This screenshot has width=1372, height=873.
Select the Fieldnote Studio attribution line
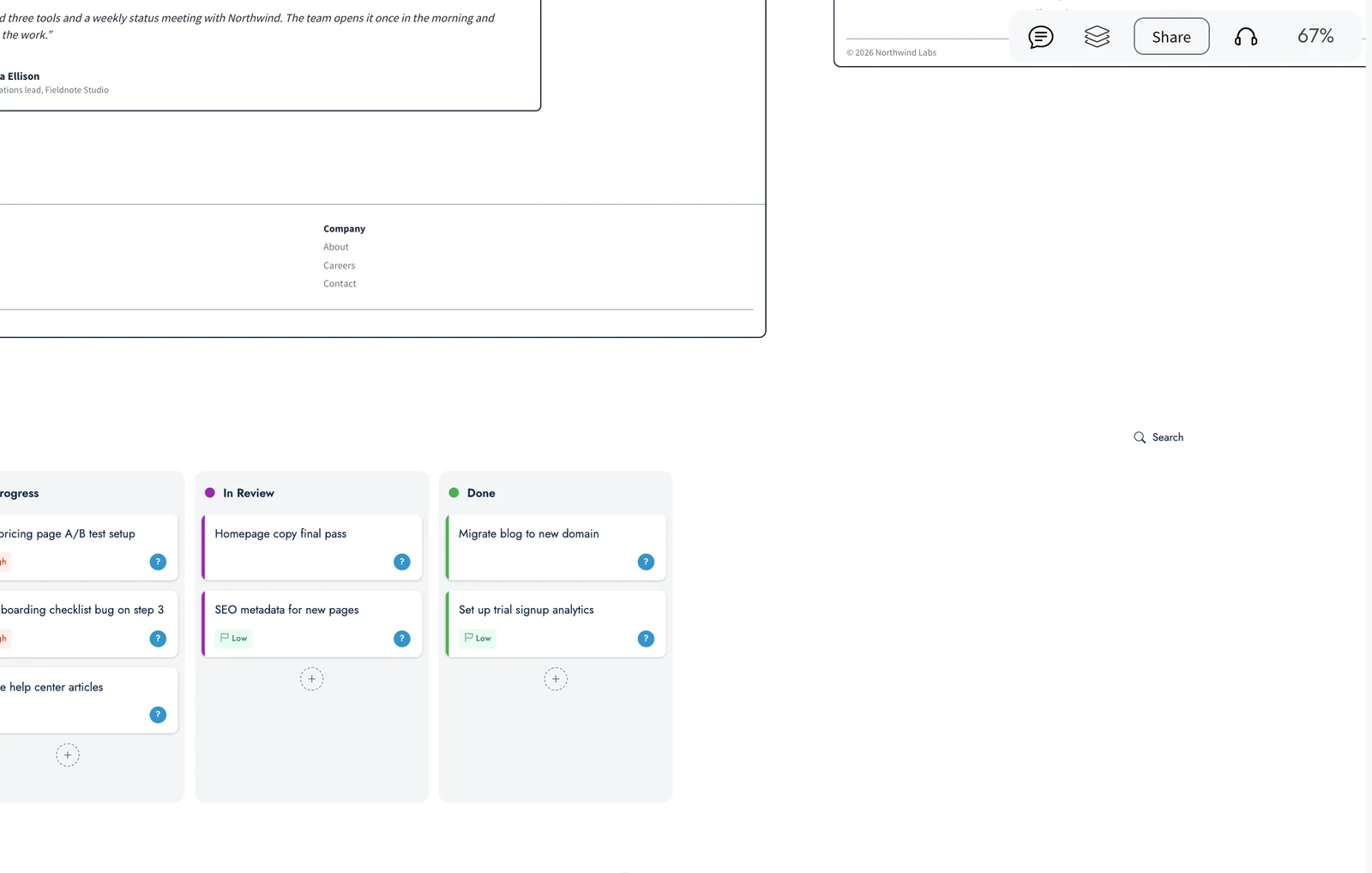pos(54,90)
